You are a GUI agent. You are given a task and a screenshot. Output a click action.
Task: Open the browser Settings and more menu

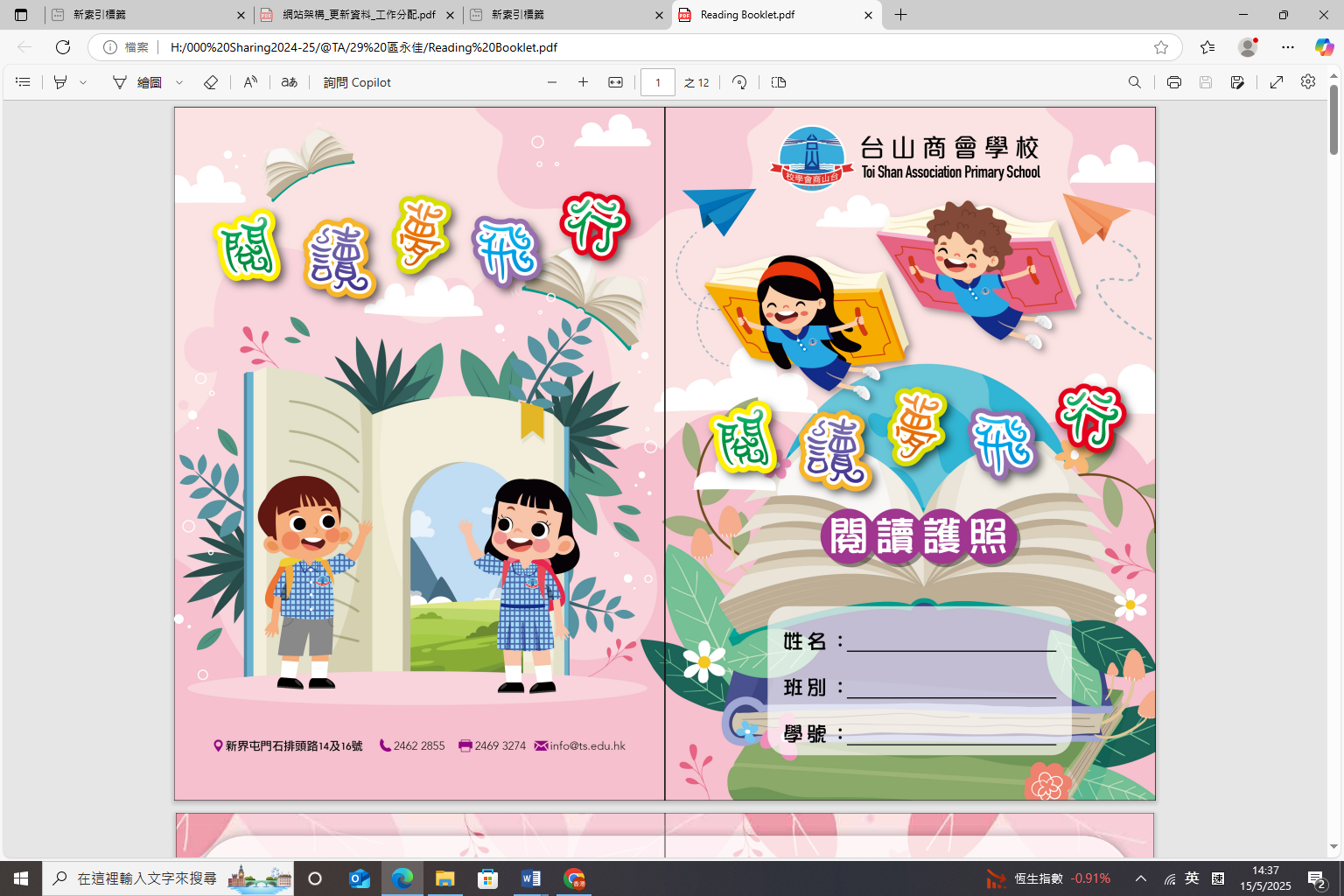[x=1287, y=47]
